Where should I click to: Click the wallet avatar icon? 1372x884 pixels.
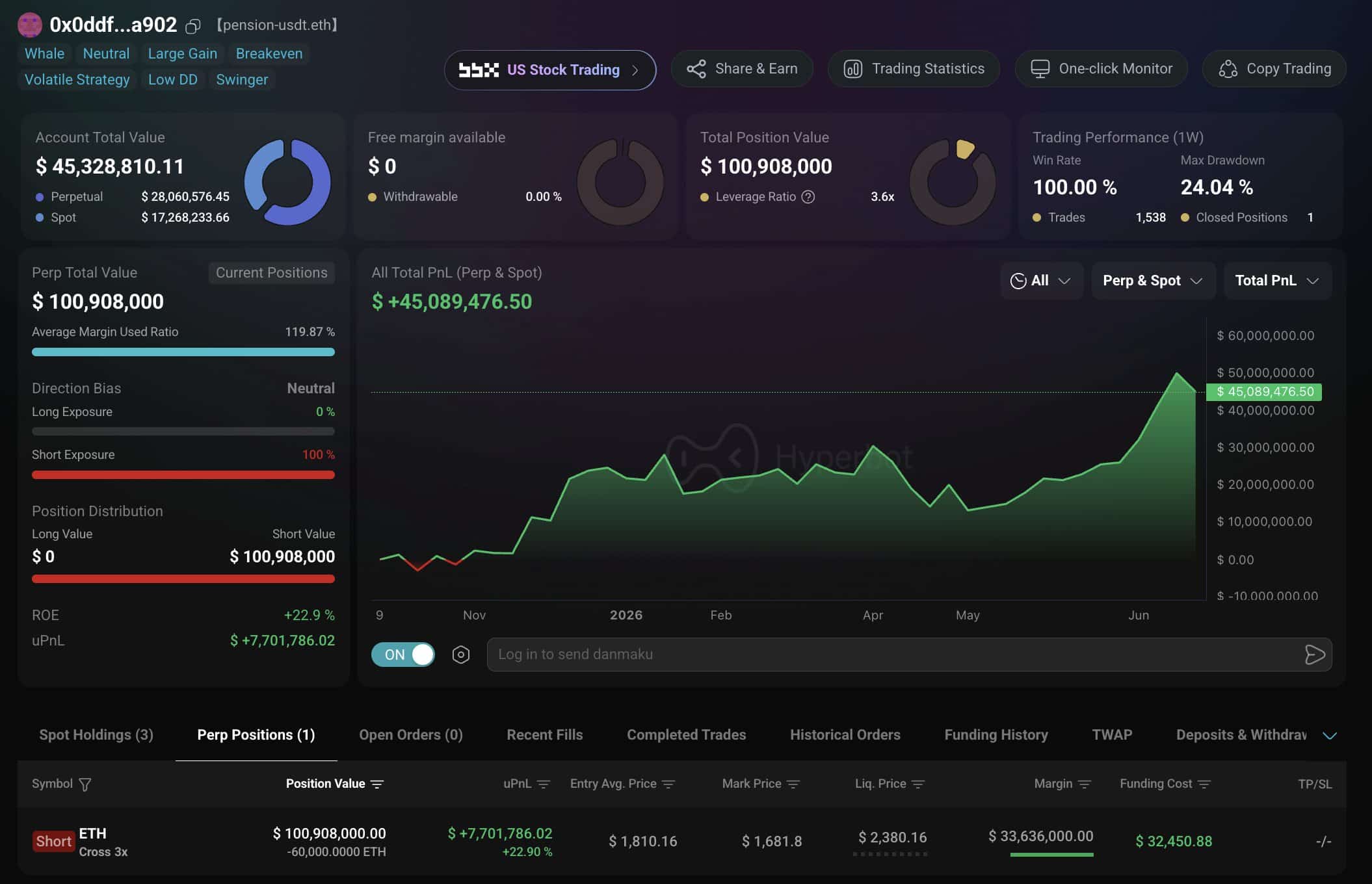29,25
